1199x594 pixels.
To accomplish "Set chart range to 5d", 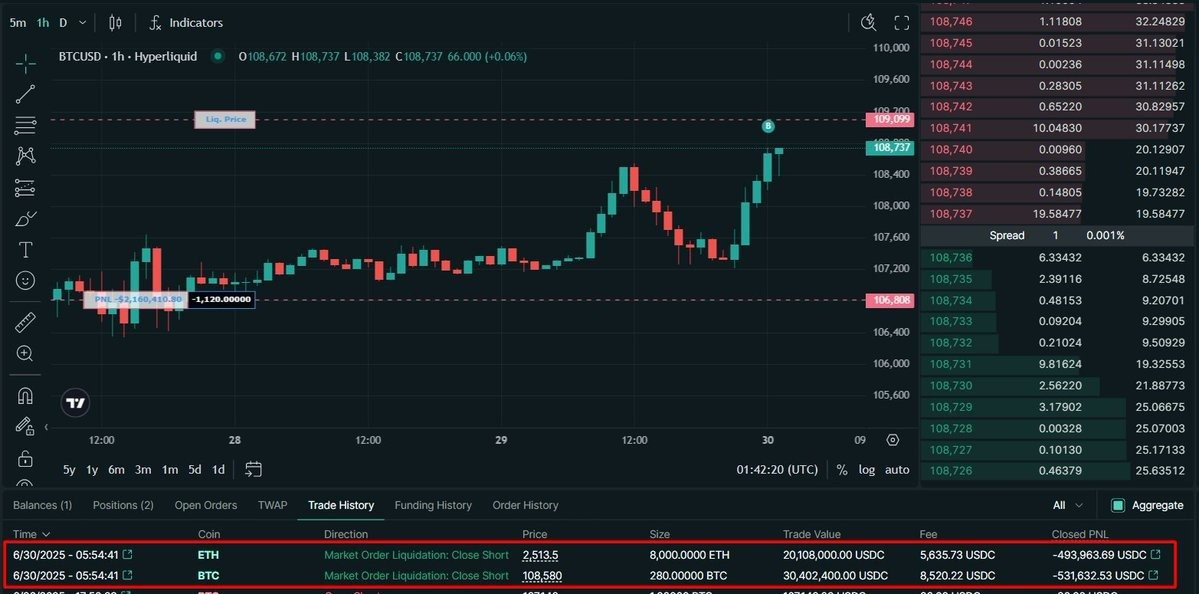I will (x=195, y=470).
